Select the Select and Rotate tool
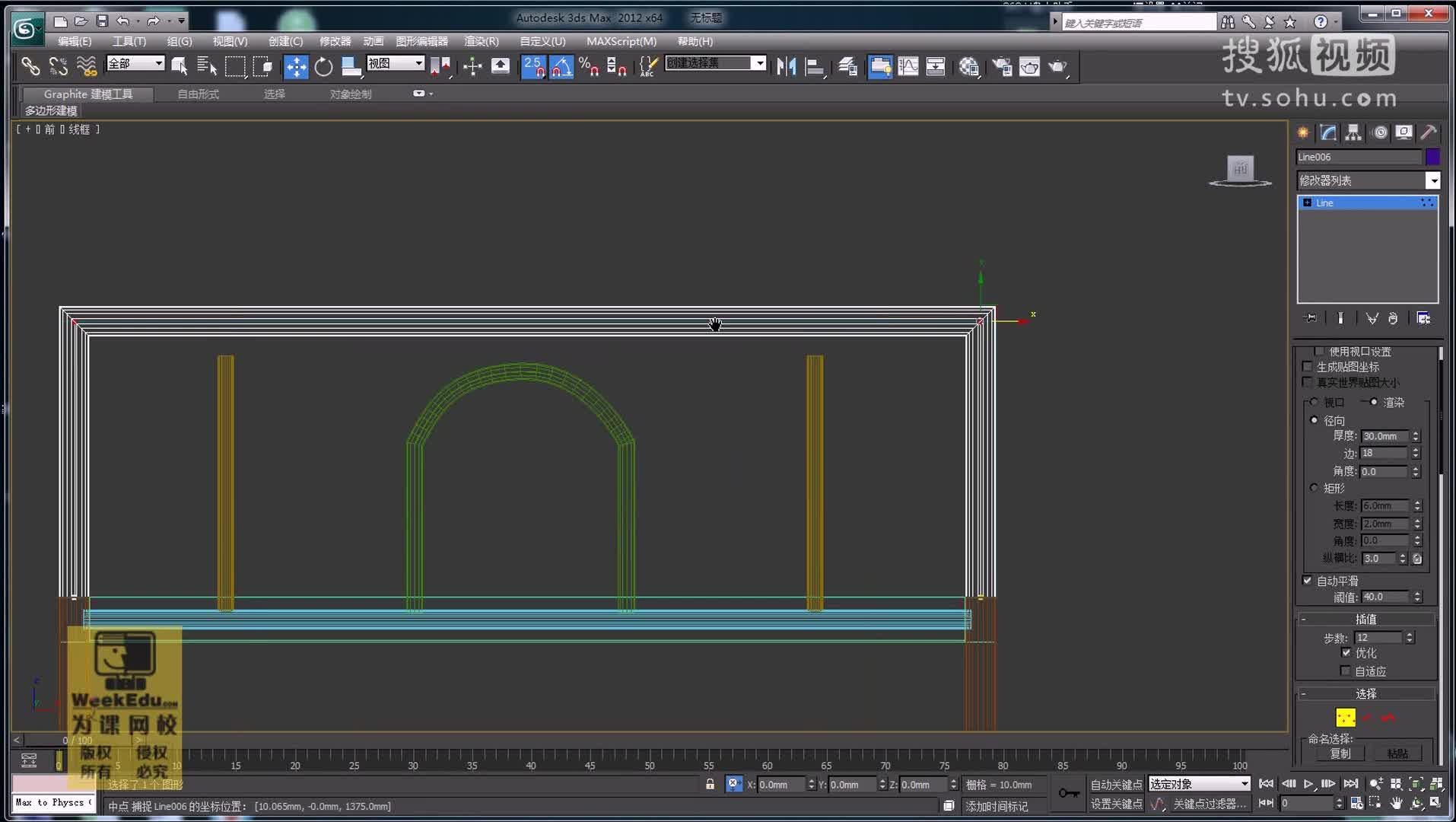1456x822 pixels. point(323,66)
